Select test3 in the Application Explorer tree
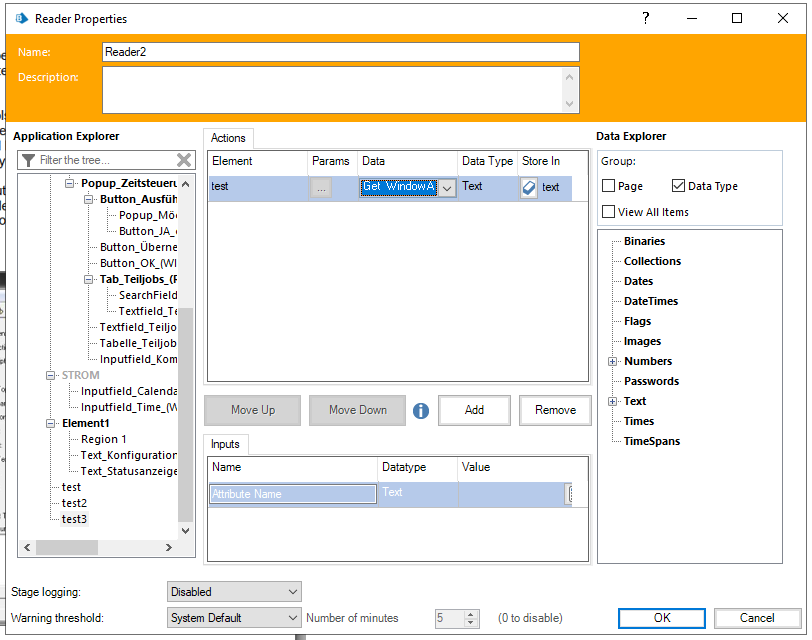Screen dimensions: 812x640 click(74, 519)
